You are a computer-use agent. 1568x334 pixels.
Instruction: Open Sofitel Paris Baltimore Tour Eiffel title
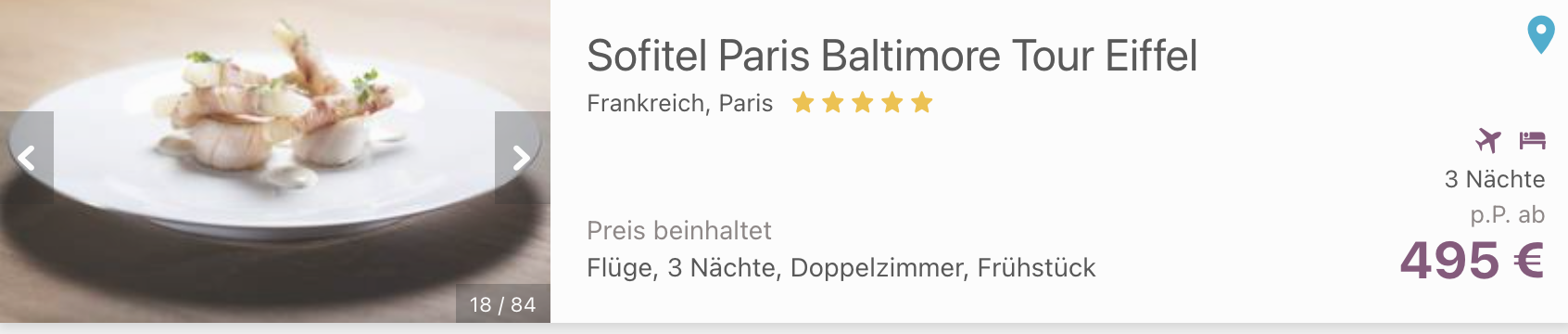click(892, 56)
